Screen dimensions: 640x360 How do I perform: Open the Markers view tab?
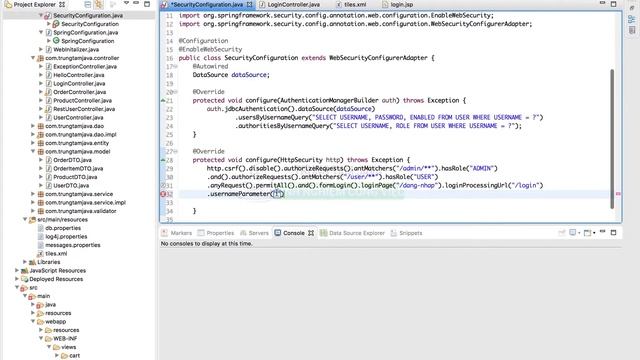pyautogui.click(x=176, y=233)
